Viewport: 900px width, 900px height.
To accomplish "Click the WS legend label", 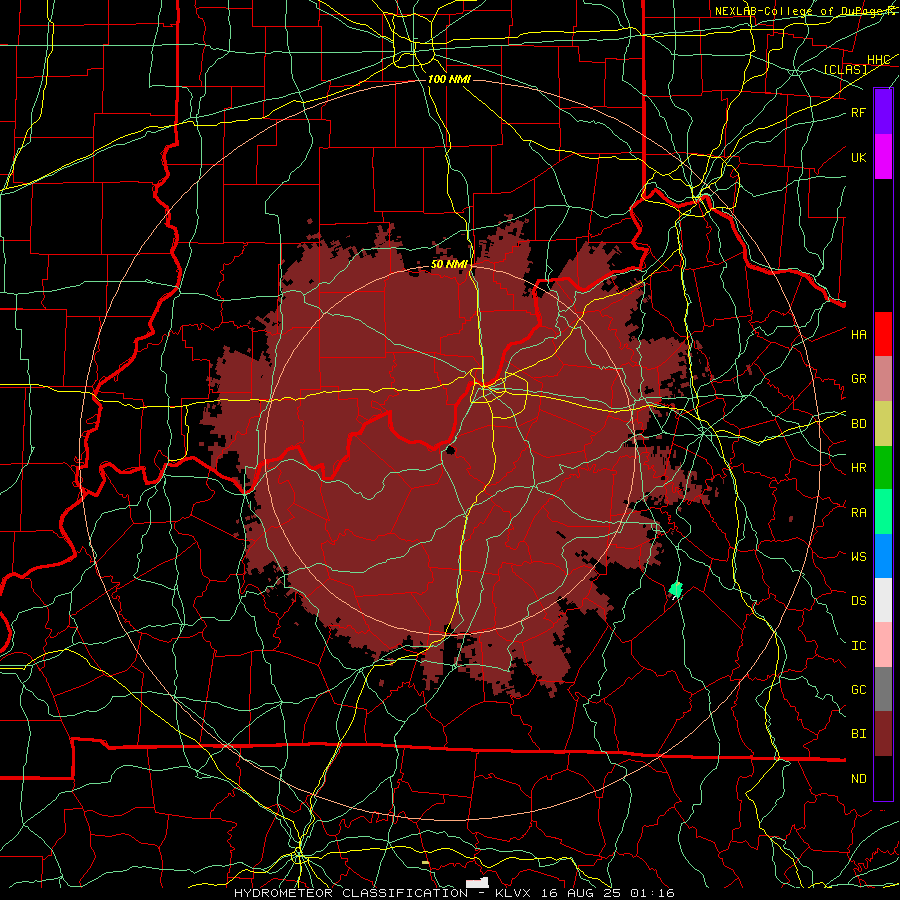I will tap(858, 556).
